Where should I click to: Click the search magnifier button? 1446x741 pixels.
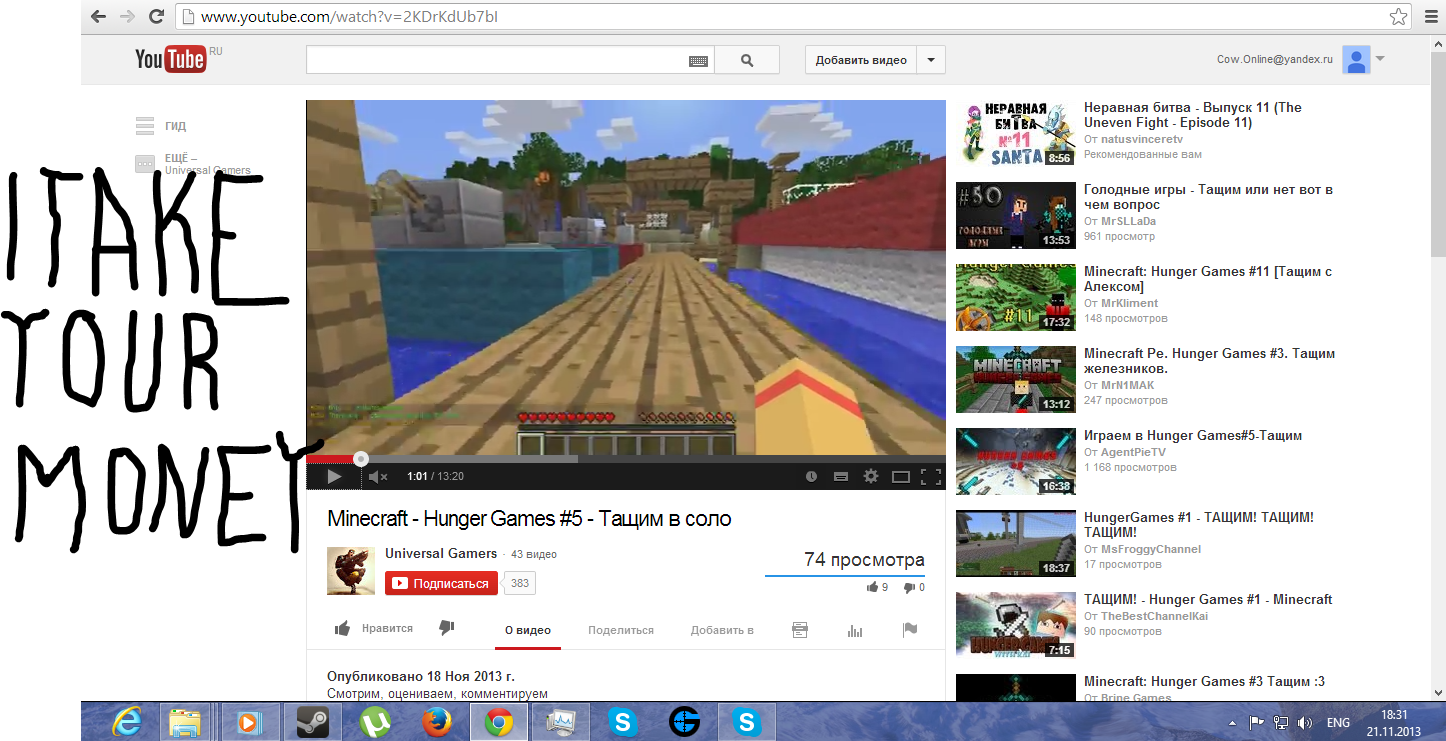[747, 60]
